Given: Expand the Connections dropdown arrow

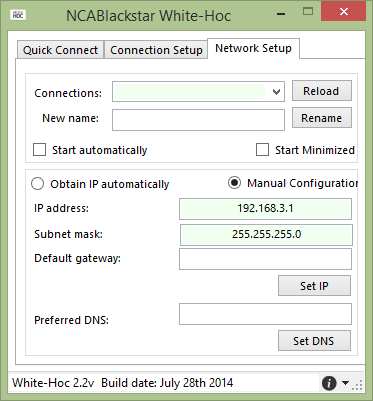Looking at the screenshot, I should pyautogui.click(x=276, y=92).
